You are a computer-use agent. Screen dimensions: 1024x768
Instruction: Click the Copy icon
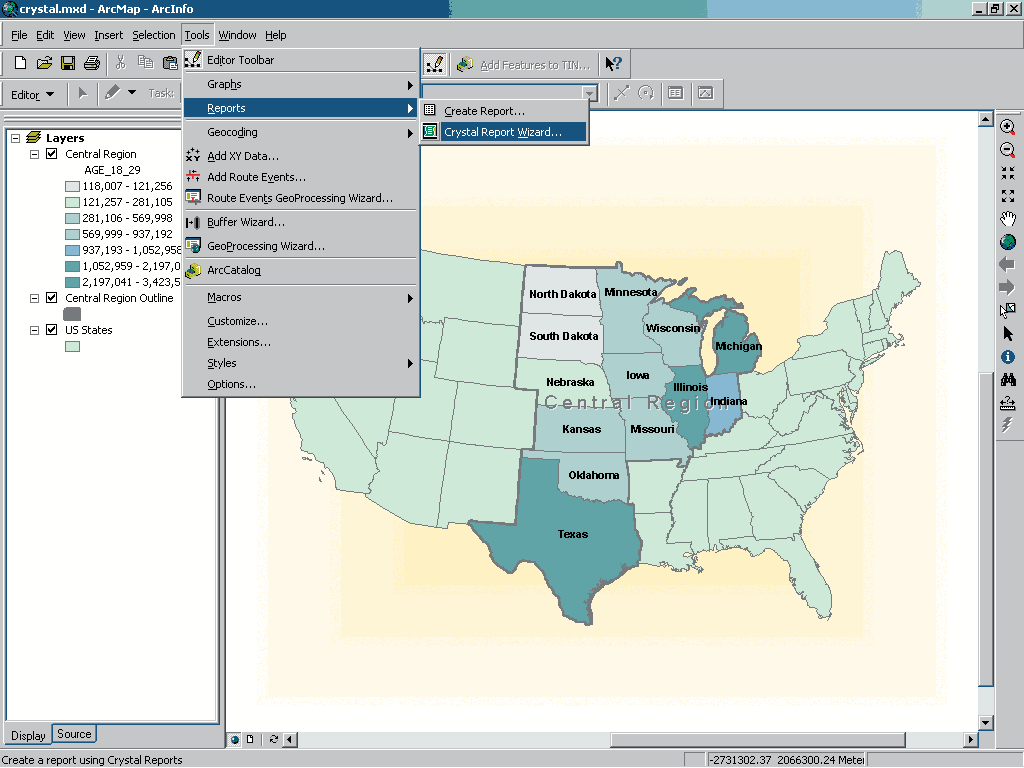pyautogui.click(x=145, y=63)
